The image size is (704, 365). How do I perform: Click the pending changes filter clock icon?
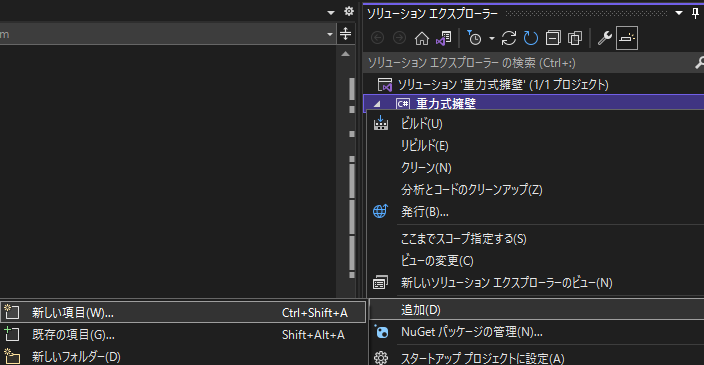point(474,39)
